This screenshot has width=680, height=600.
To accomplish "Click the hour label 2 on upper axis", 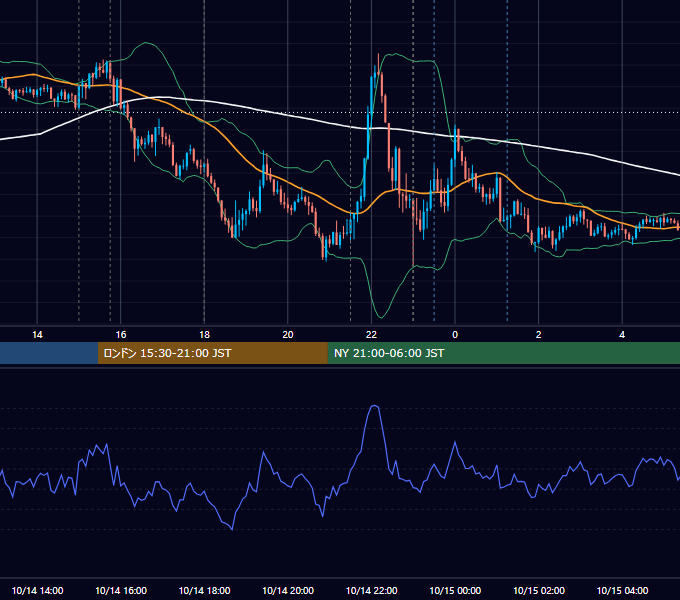I will pos(539,335).
